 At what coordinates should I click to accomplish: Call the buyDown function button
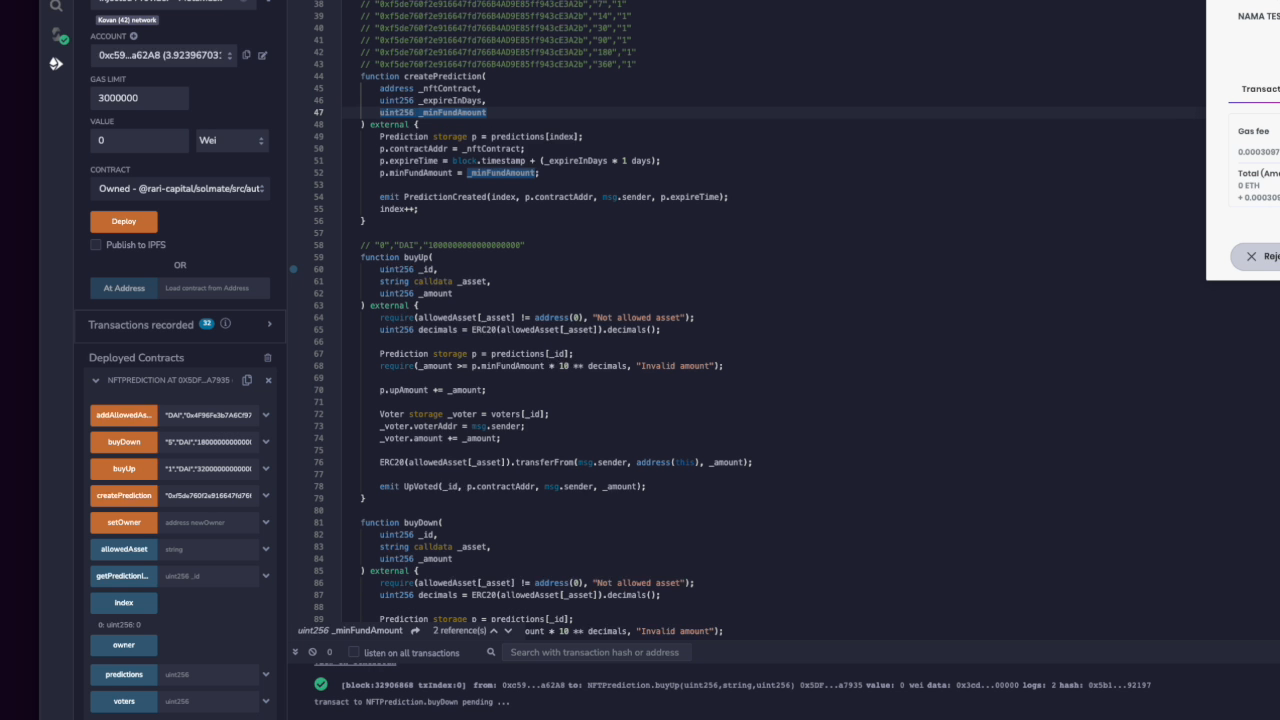click(124, 442)
